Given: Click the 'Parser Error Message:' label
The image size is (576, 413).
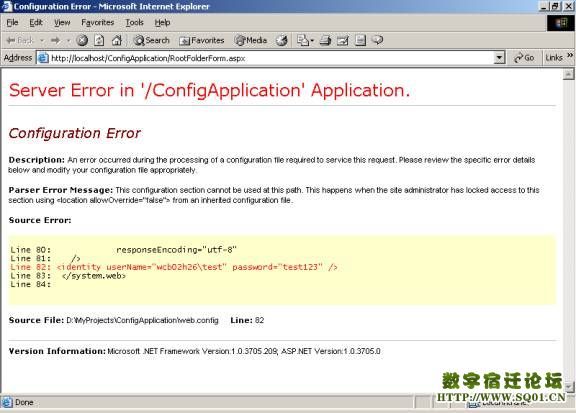Looking at the screenshot, I should [61, 190].
